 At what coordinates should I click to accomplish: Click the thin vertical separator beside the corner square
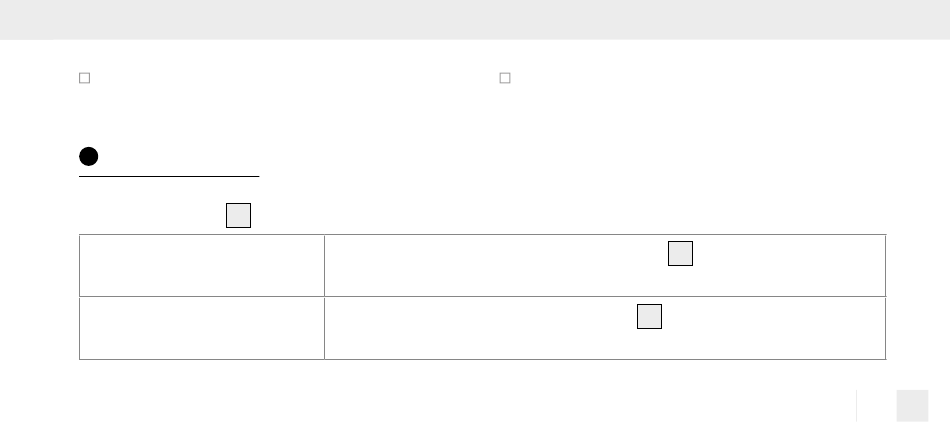coord(856,405)
